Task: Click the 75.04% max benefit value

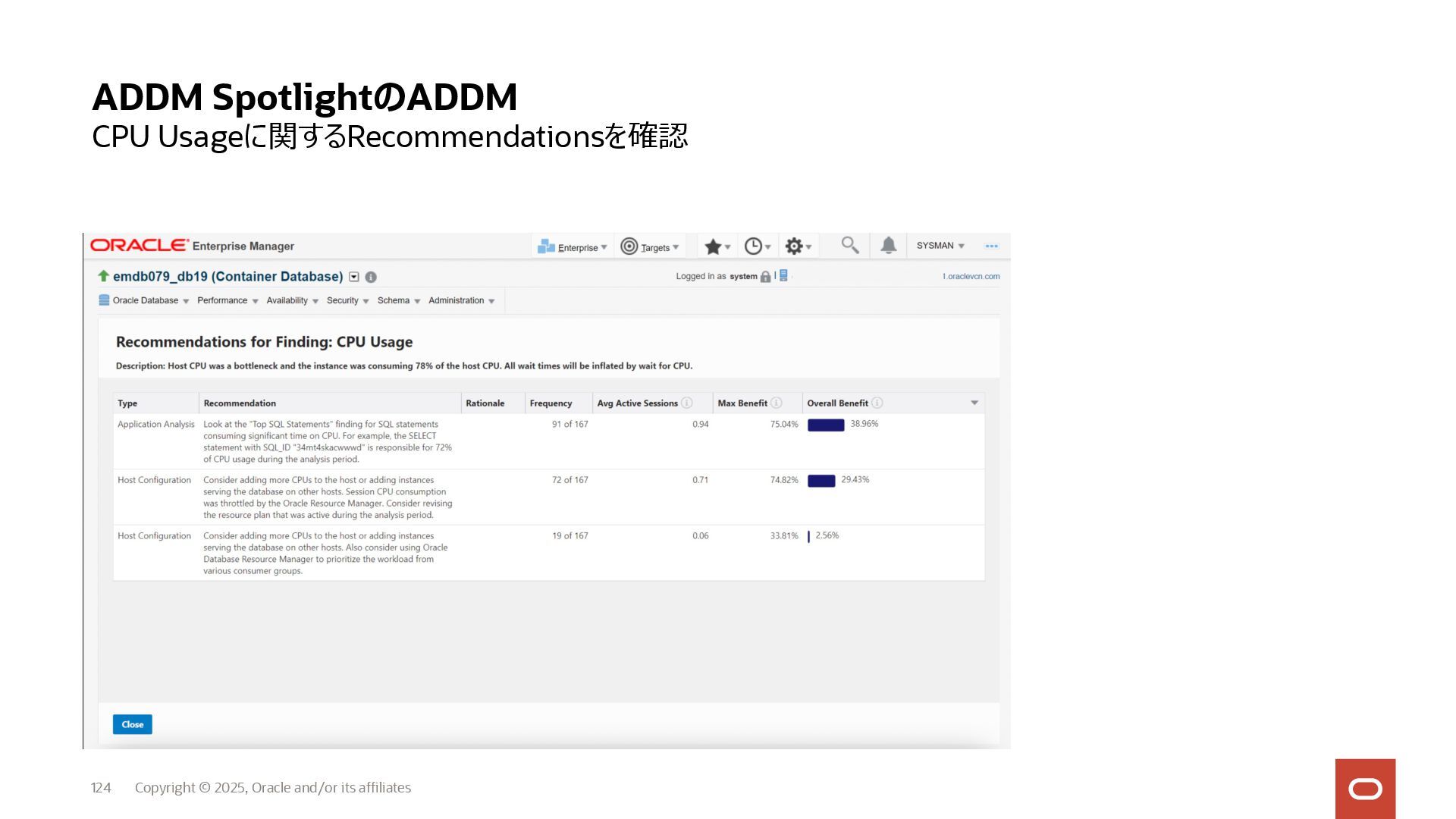Action: pyautogui.click(x=784, y=424)
